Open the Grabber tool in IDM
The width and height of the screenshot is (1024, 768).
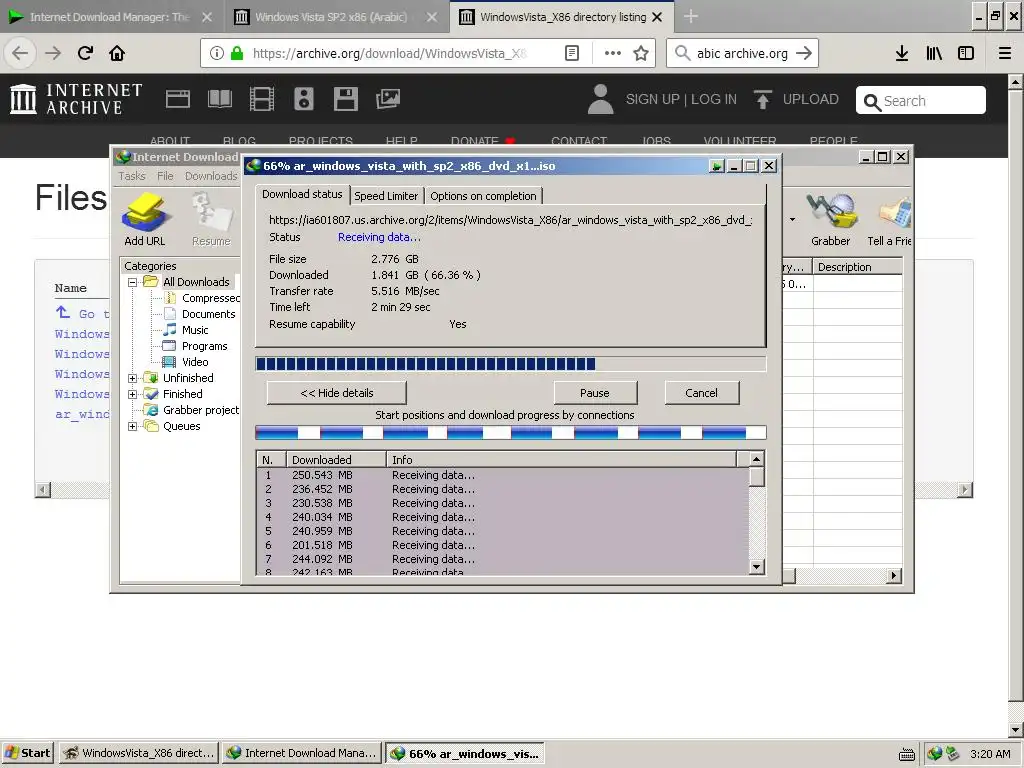click(x=830, y=220)
